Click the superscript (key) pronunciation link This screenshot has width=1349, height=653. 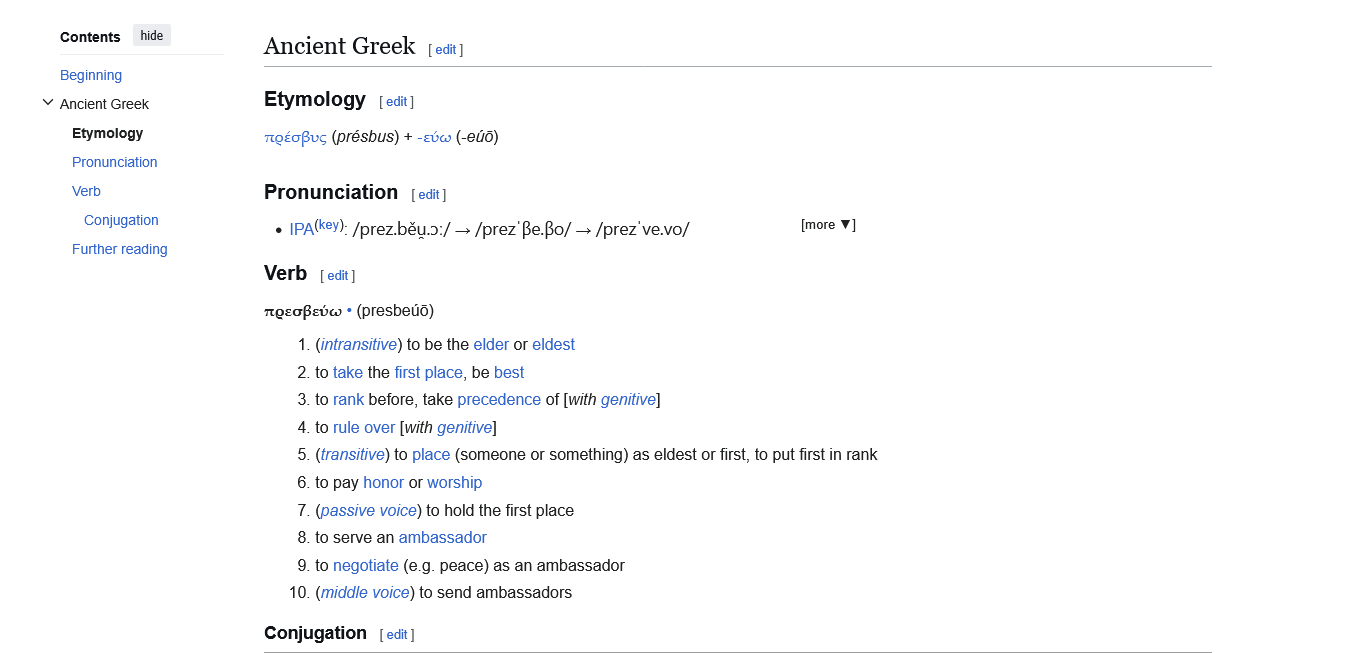(x=328, y=225)
